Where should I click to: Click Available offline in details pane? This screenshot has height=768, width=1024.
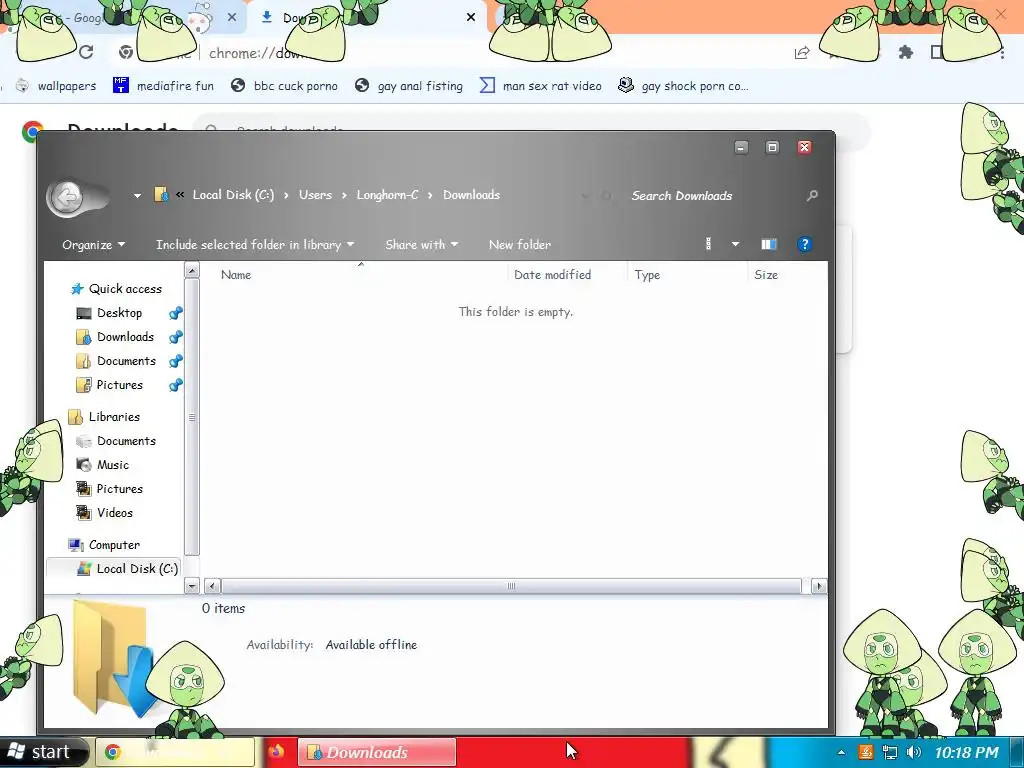click(371, 645)
